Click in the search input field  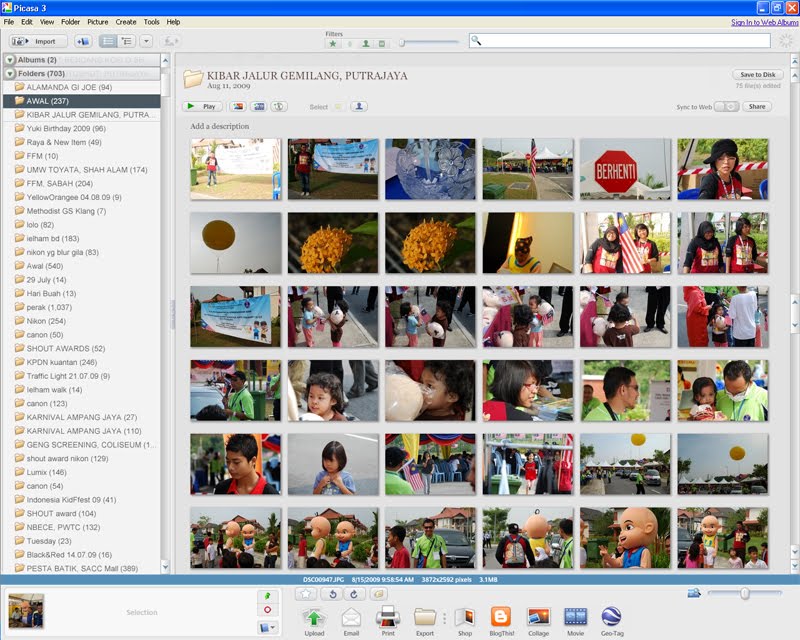(619, 40)
